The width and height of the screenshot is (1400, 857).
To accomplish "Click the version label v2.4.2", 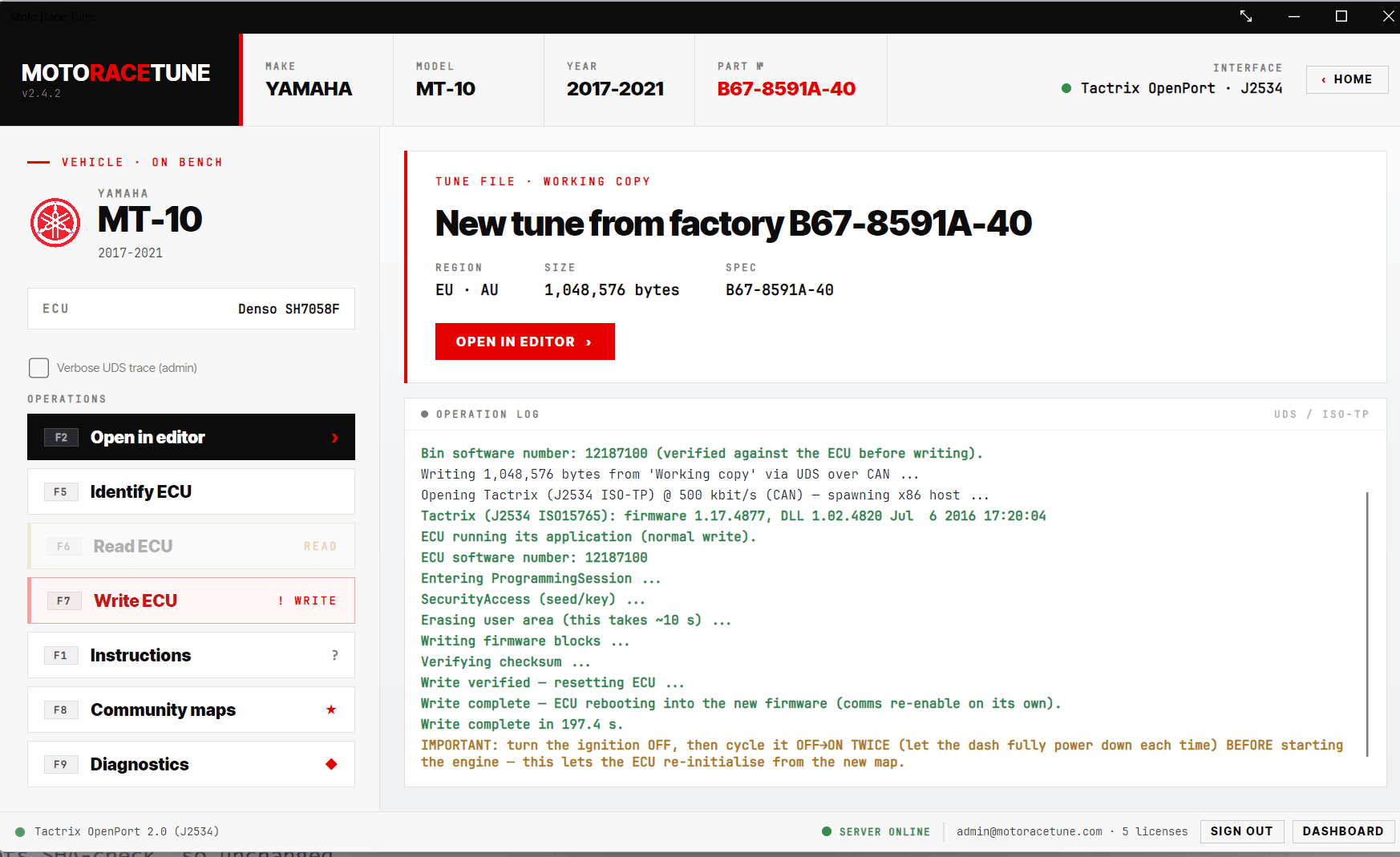I will 41,94.
